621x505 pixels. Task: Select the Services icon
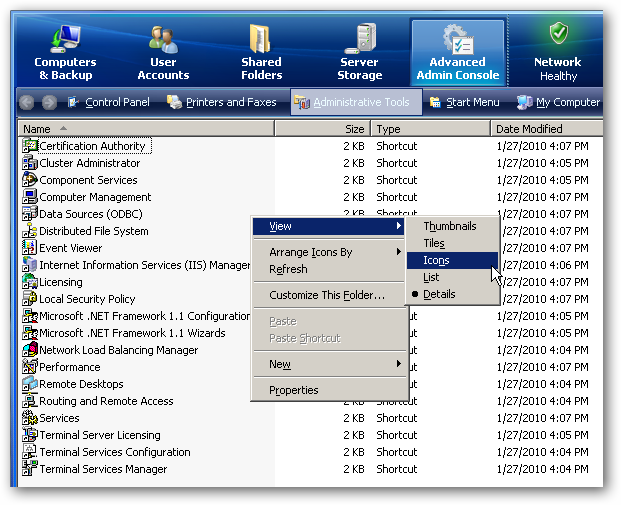[x=30, y=418]
